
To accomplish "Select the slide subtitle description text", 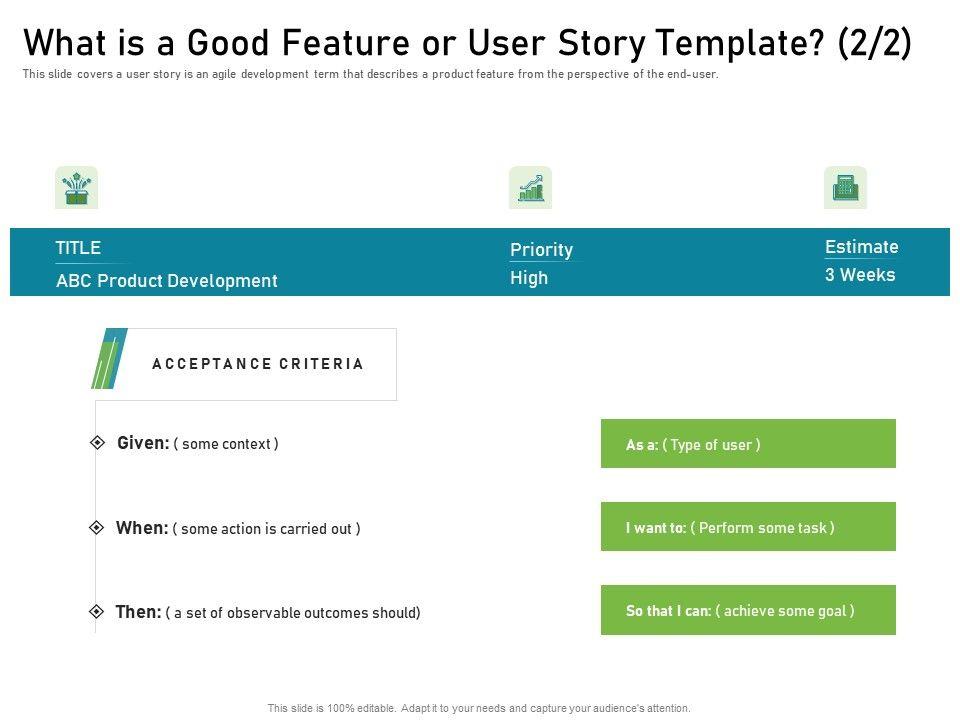I will click(x=370, y=75).
